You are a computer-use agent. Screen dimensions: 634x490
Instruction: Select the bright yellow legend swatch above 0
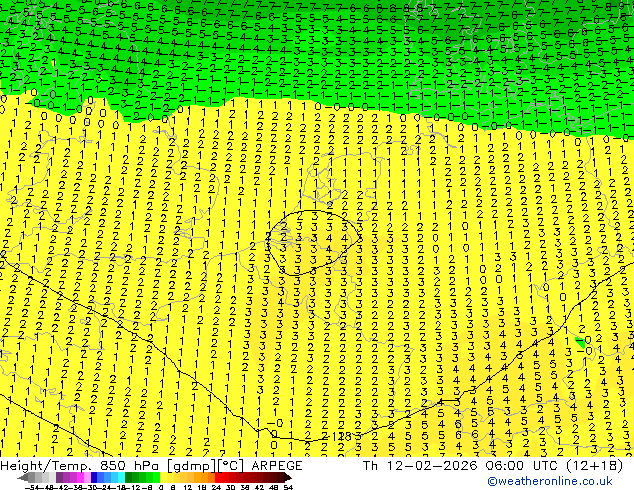pos(163,477)
